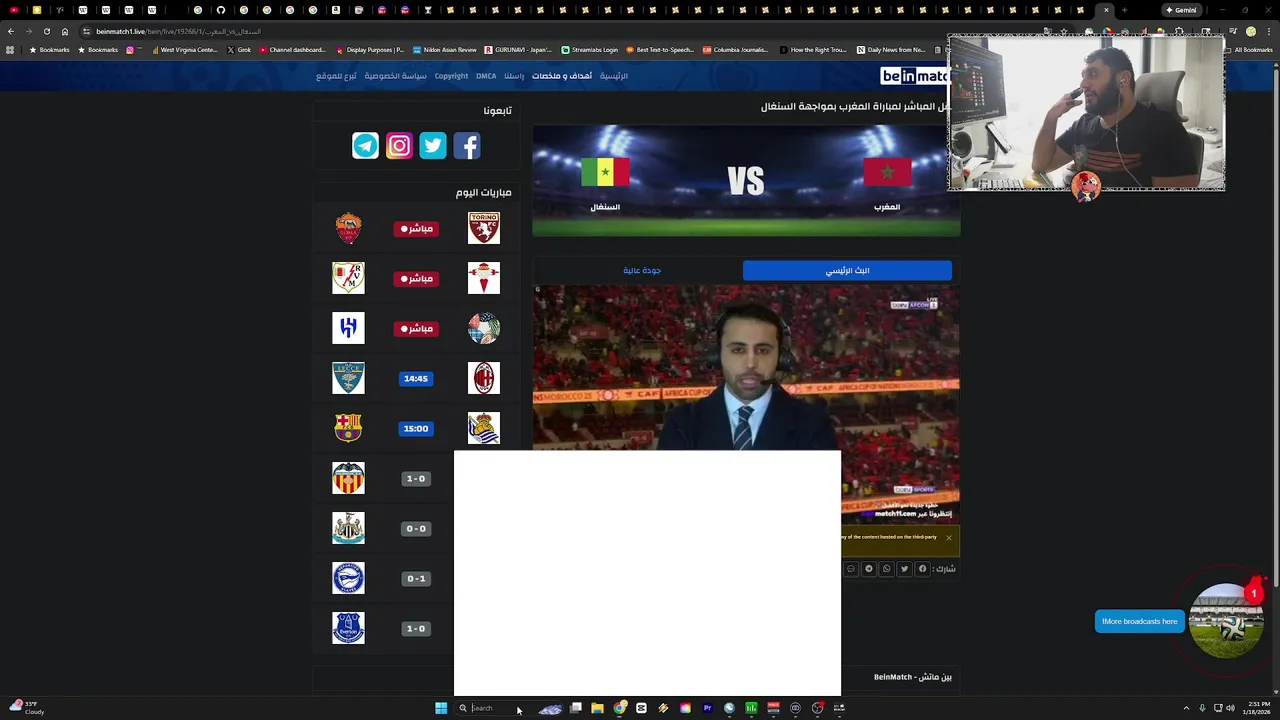The width and height of the screenshot is (1280, 720).
Task: Click the 14:45 kickoff time badge
Action: pyautogui.click(x=416, y=379)
